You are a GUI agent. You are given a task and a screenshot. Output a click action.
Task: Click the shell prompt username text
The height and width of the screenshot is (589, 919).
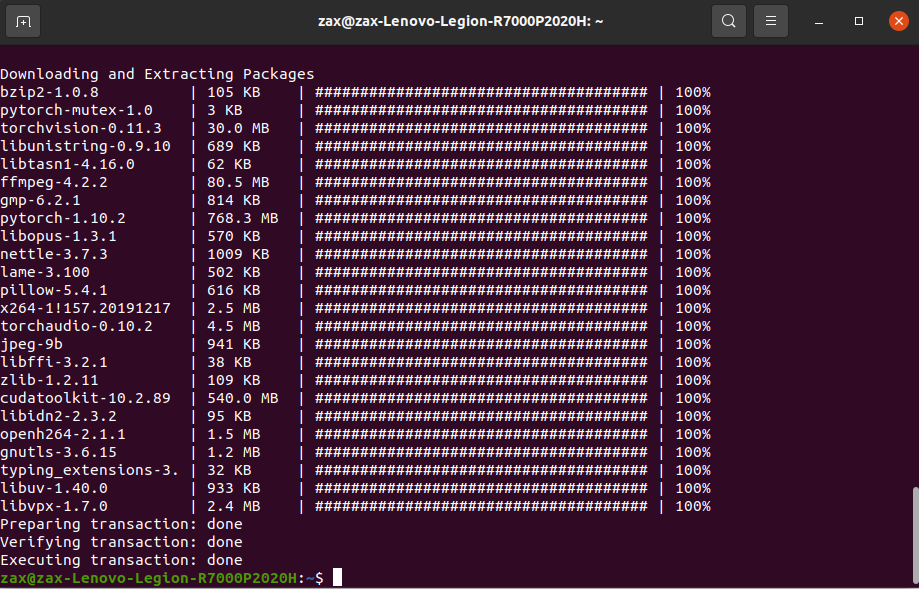pyautogui.click(x=148, y=578)
